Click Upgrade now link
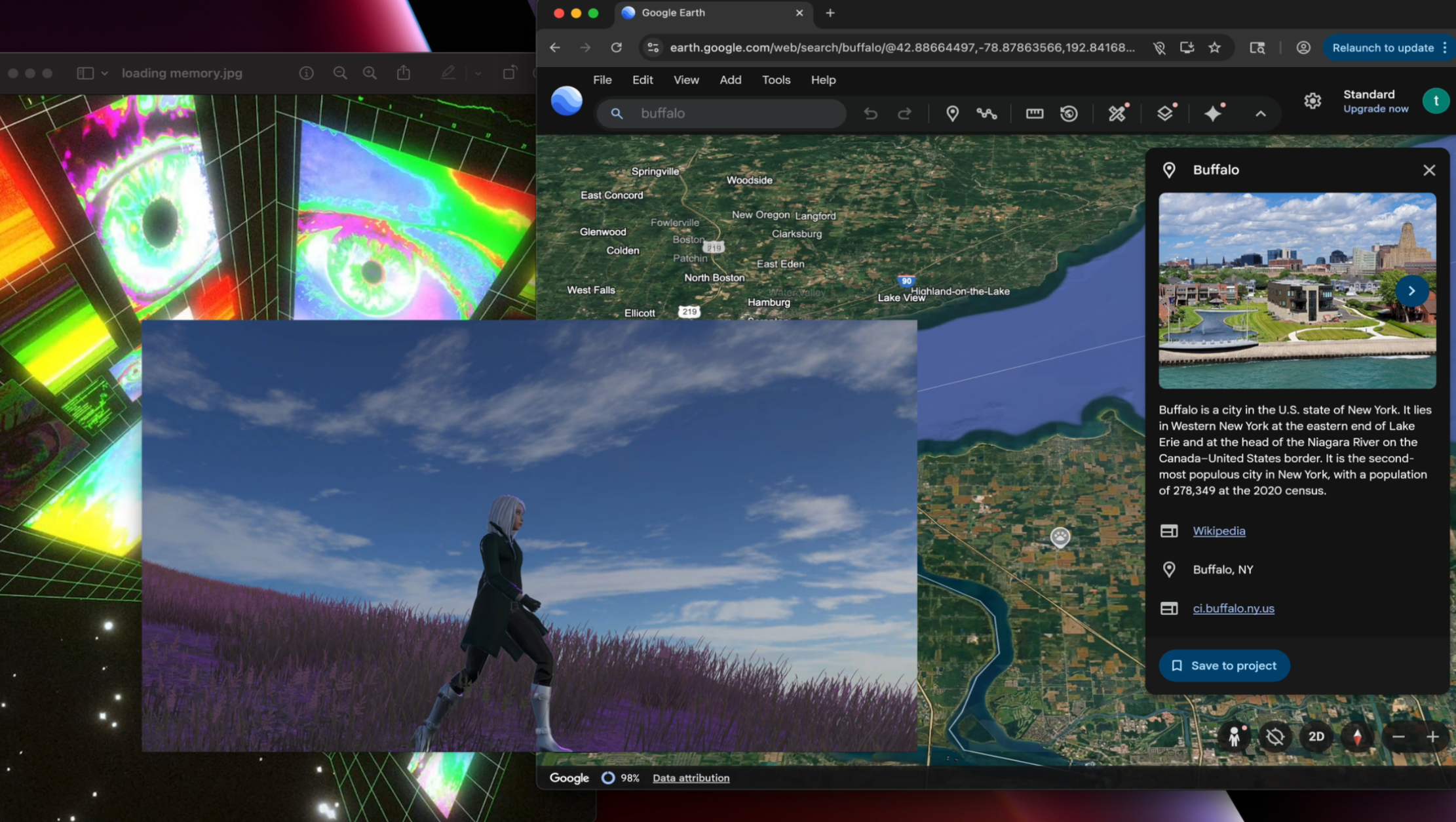Screen dimensions: 1456x822 click(x=1375, y=109)
